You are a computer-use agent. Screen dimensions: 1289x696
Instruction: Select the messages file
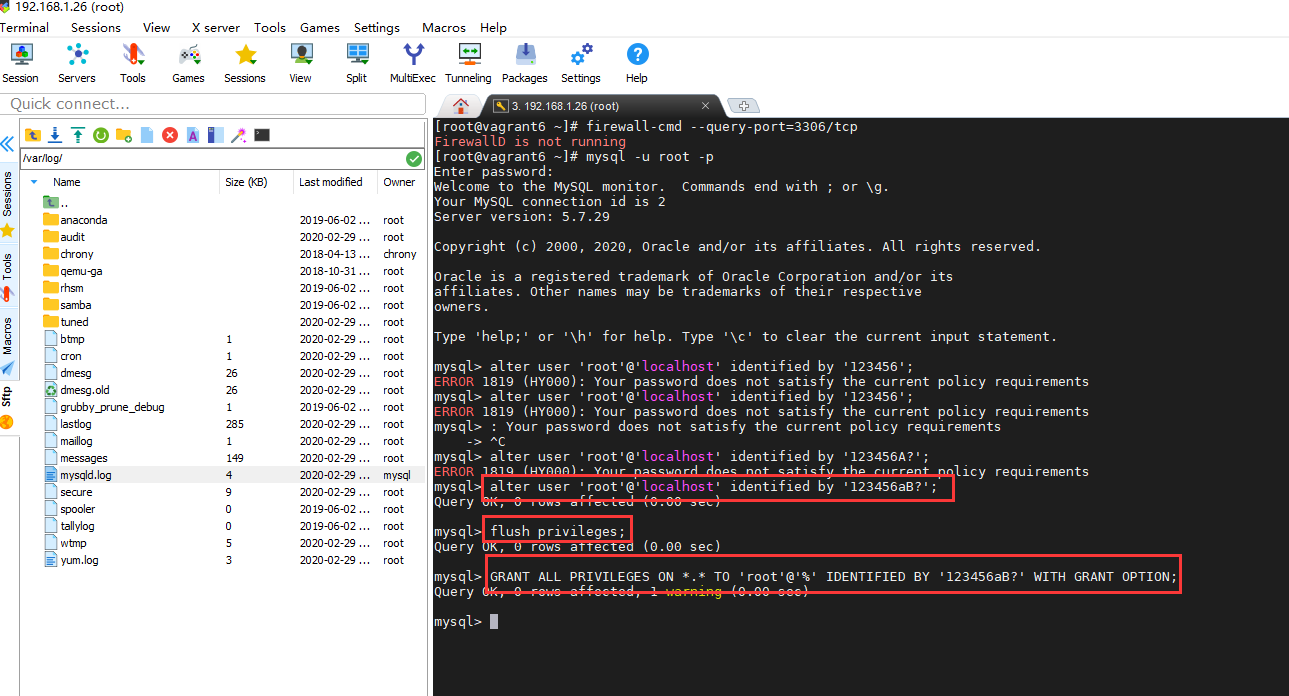pos(224,458)
